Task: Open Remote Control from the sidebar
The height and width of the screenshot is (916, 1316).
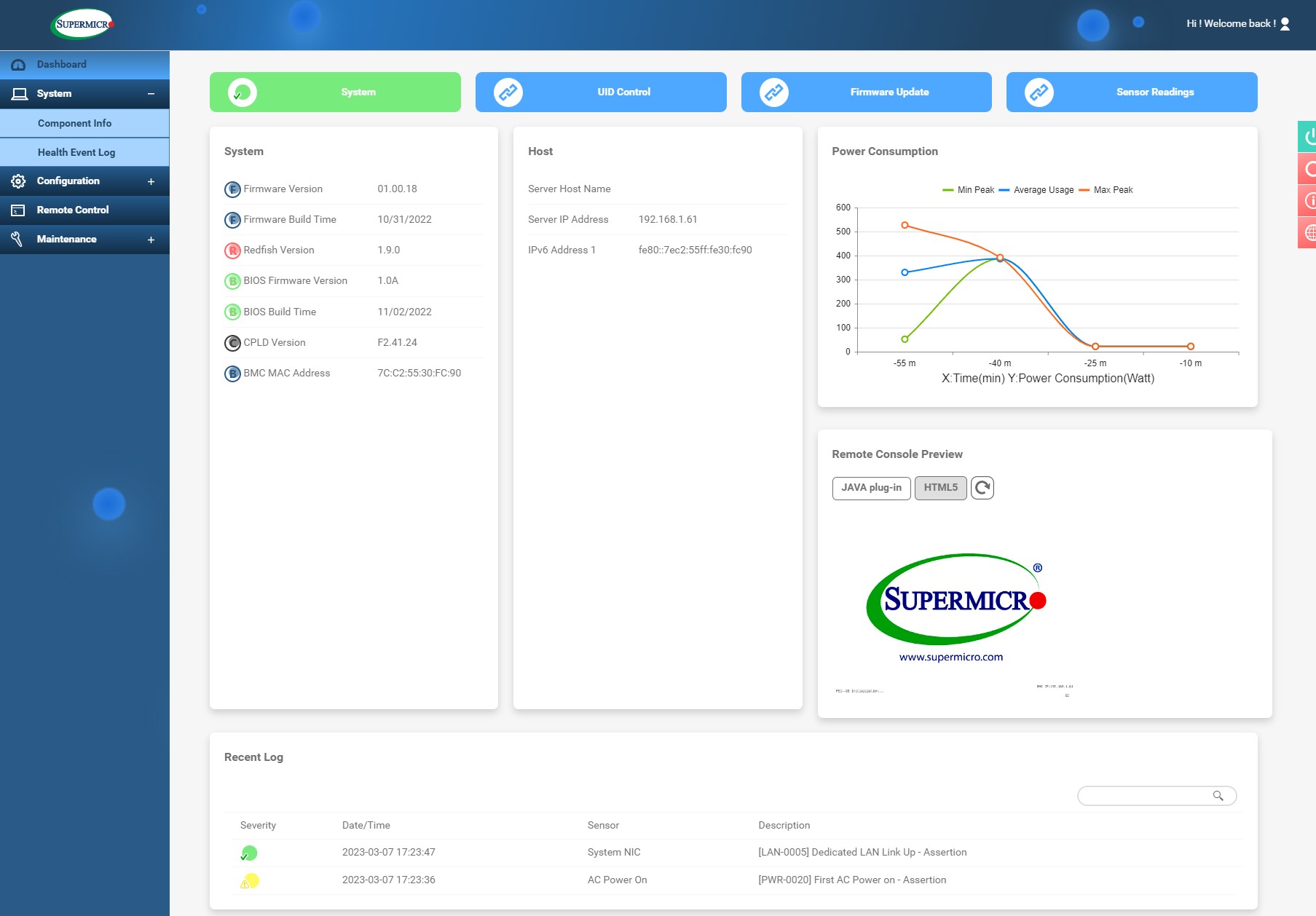Action: (73, 210)
